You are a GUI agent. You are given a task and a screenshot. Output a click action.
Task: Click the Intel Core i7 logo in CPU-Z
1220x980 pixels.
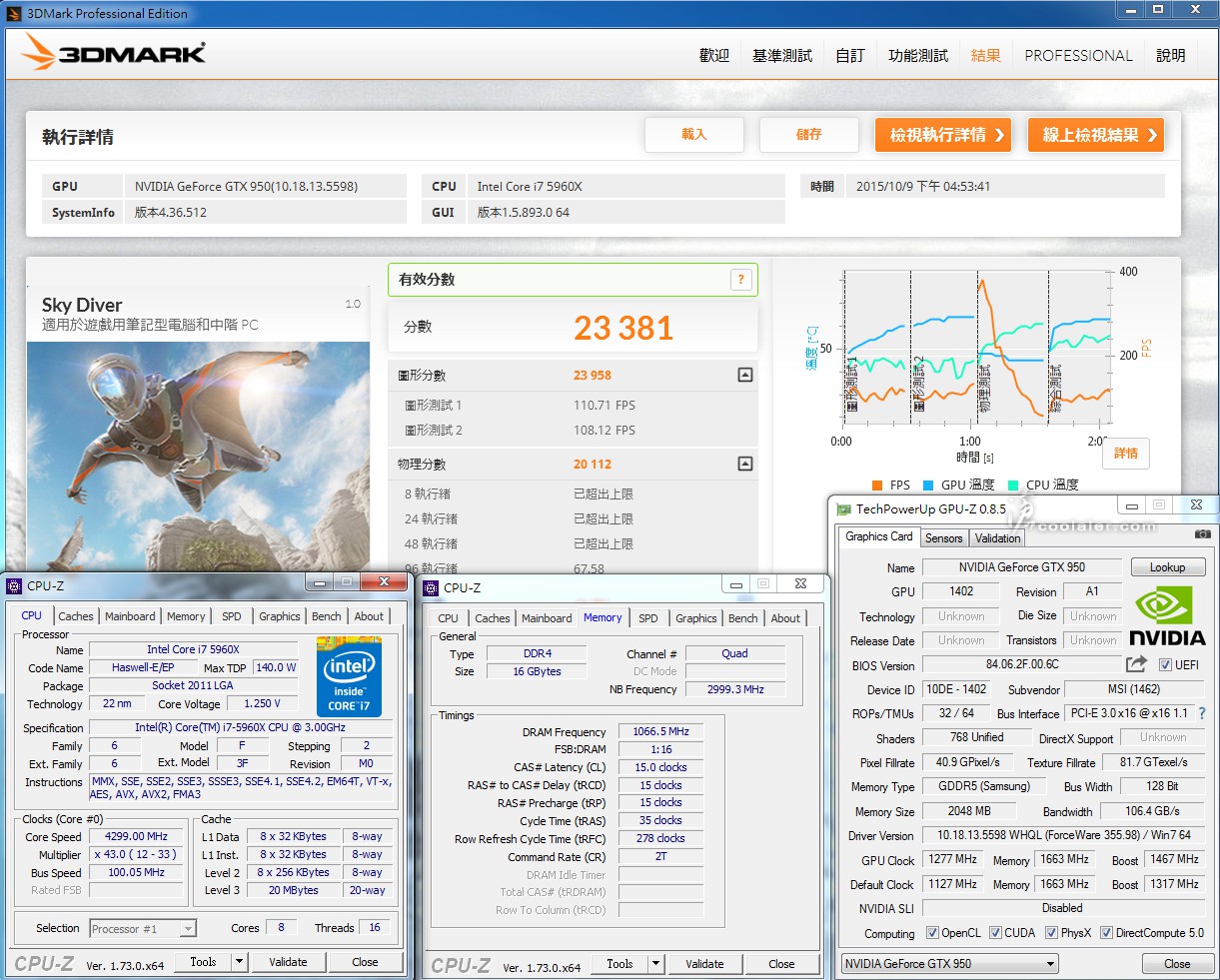pos(349,676)
